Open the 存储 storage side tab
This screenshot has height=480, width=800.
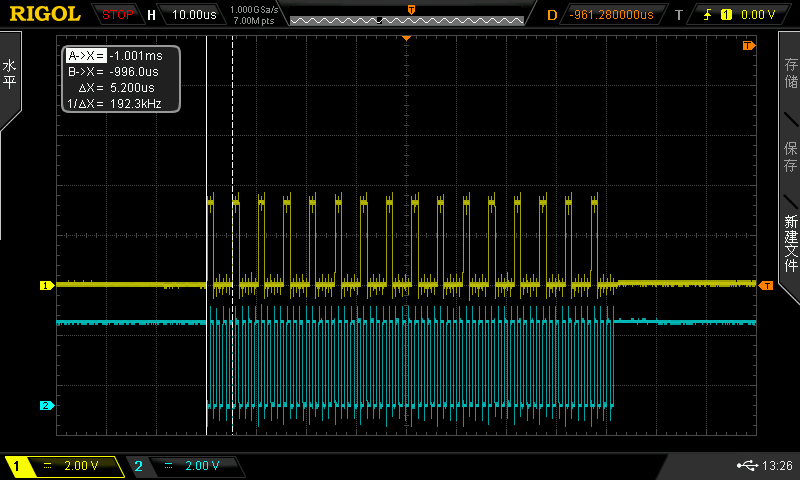(790, 72)
